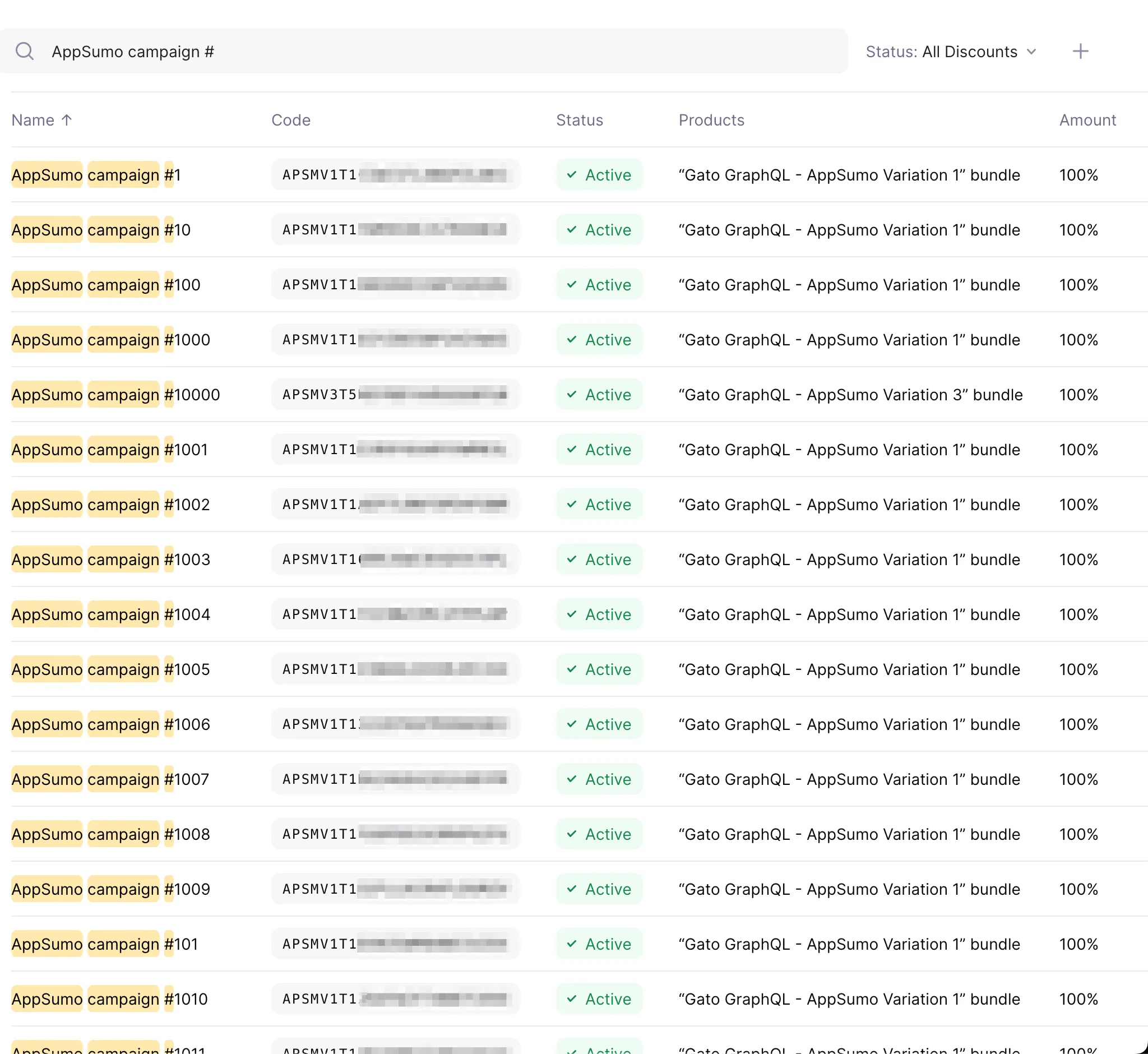
Task: Click the AppSumo Variation 3 bundle product
Action: 850,395
